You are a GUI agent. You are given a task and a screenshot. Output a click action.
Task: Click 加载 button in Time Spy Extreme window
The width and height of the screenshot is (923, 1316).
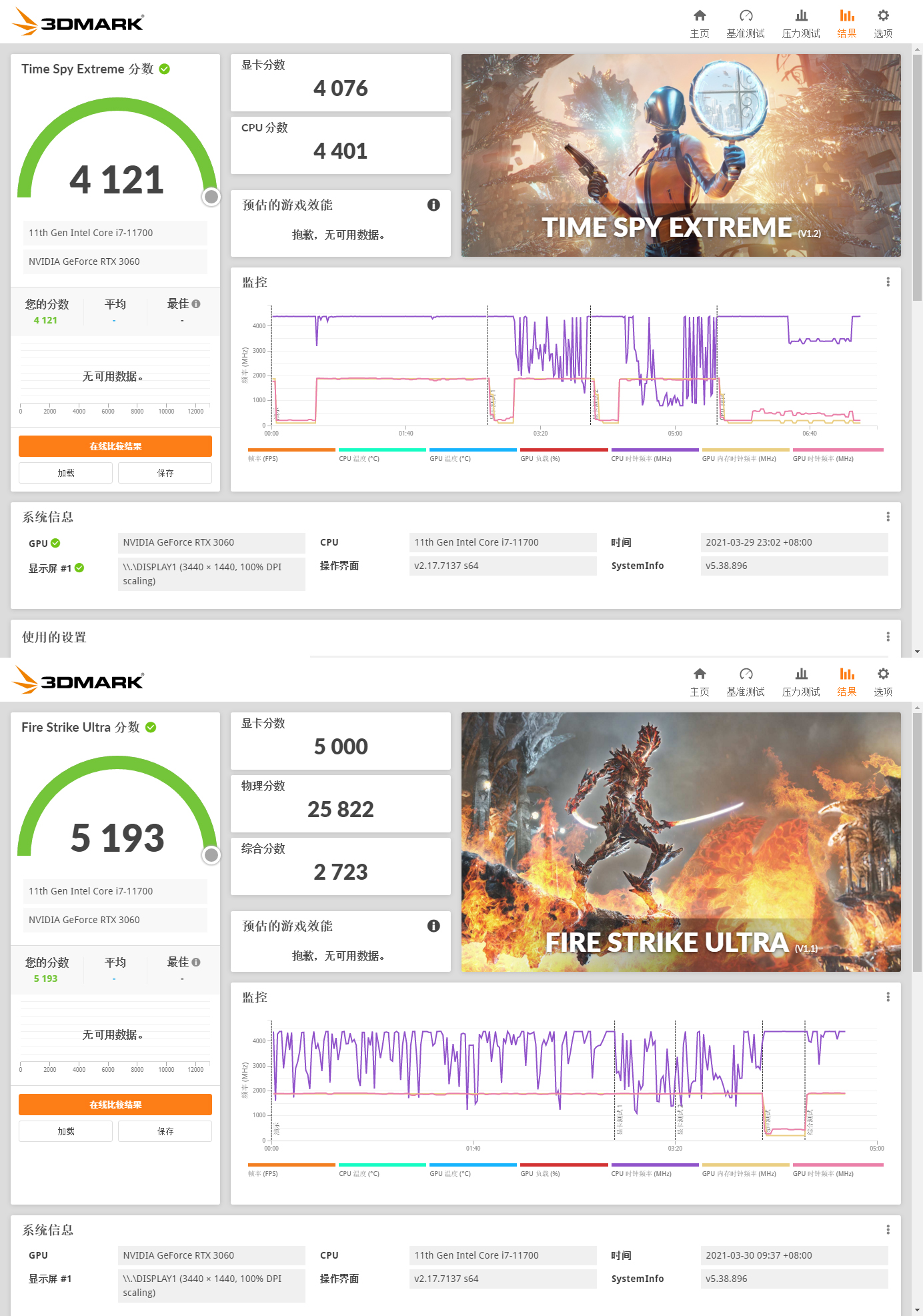click(65, 473)
